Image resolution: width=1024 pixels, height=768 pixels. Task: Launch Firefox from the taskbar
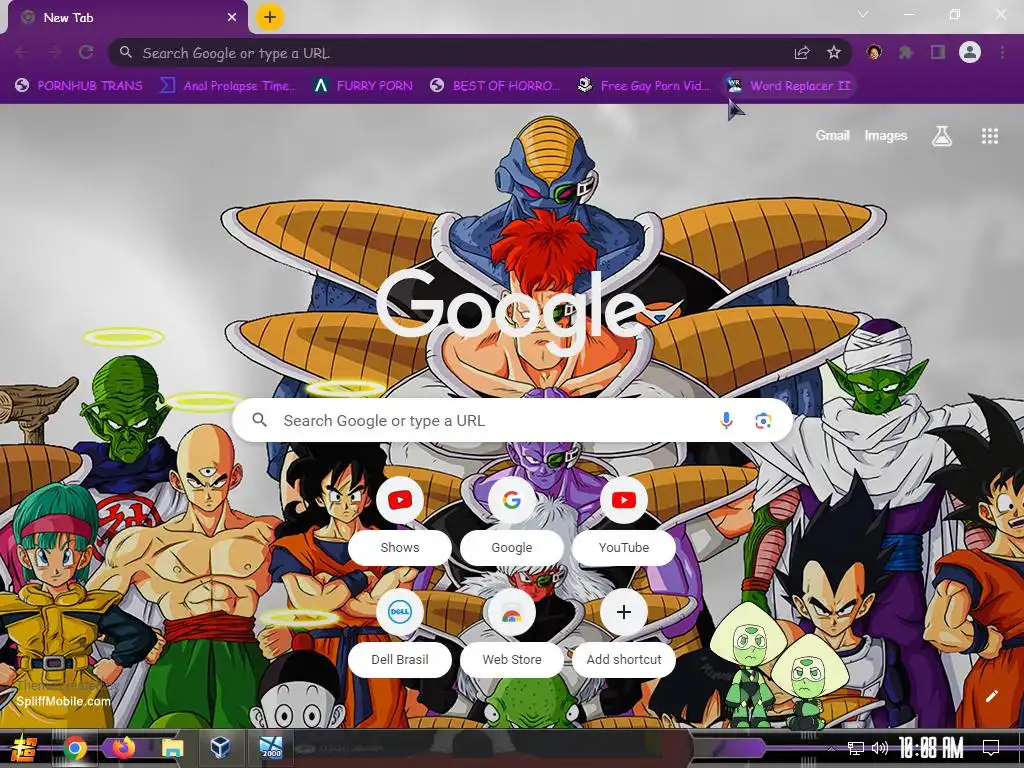123,748
